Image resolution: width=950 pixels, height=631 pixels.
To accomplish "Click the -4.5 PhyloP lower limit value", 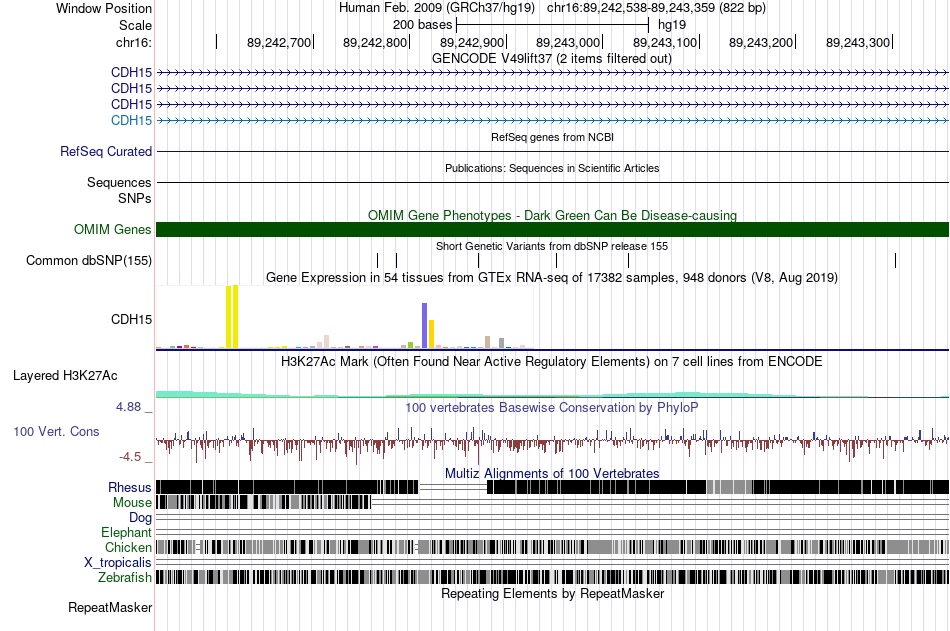I will pyautogui.click(x=129, y=456).
